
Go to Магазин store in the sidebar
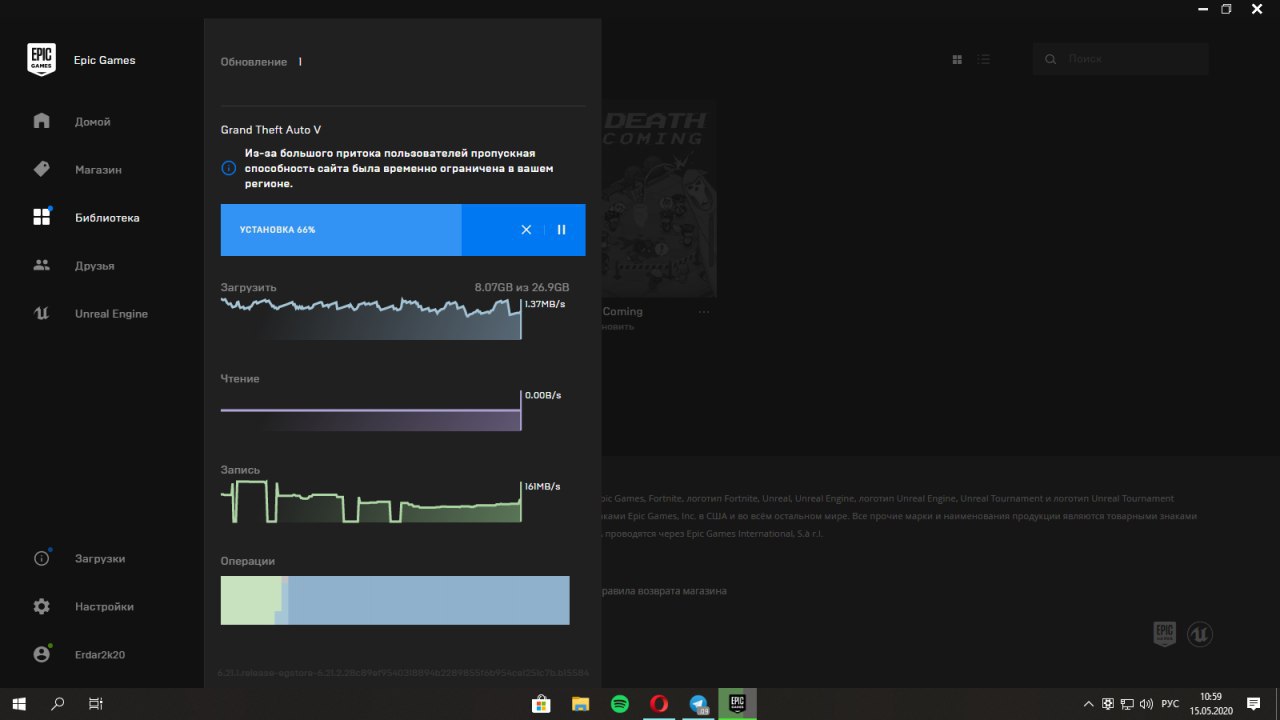click(x=98, y=170)
